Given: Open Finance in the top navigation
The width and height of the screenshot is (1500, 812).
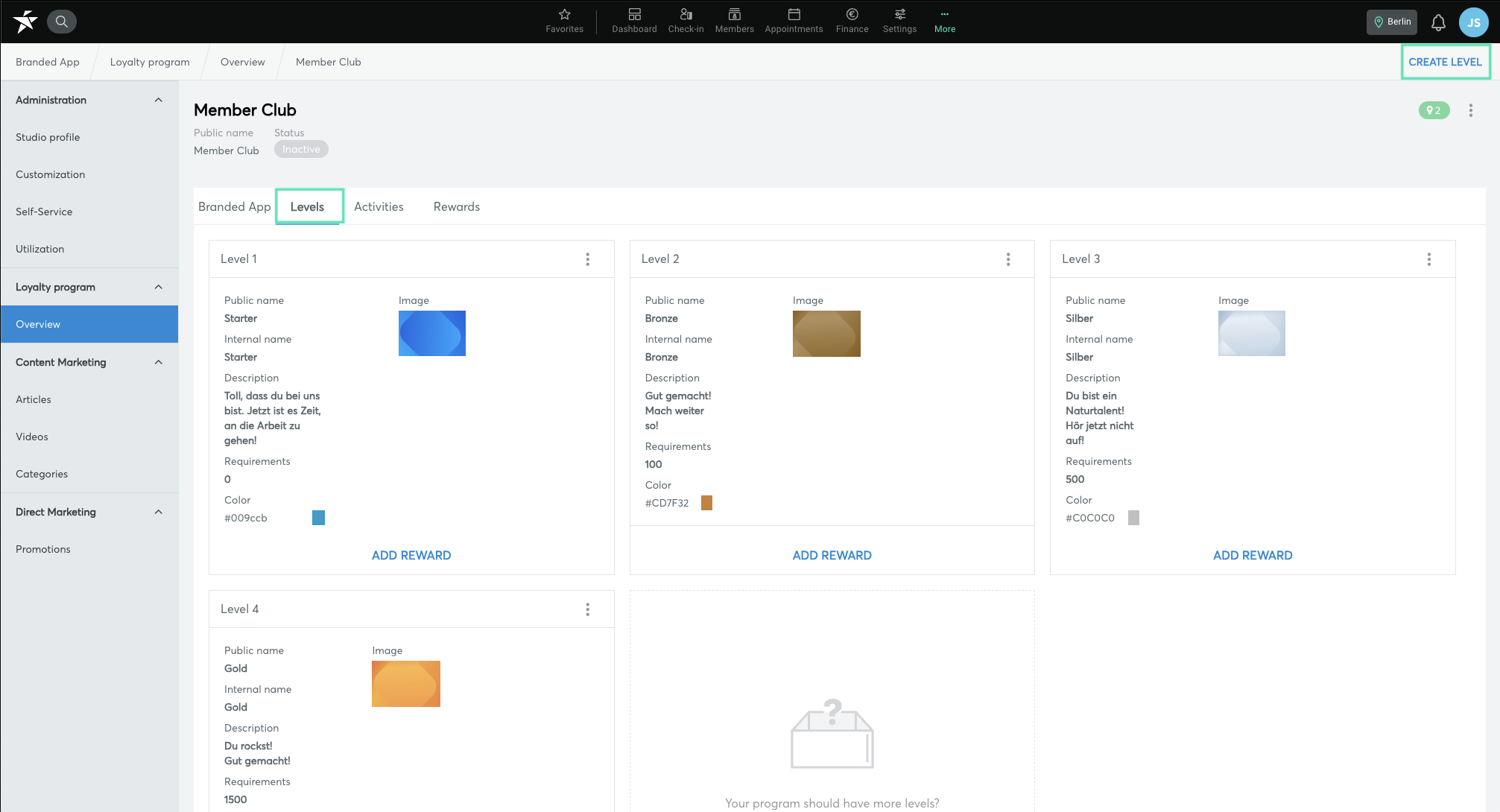Looking at the screenshot, I should [852, 21].
